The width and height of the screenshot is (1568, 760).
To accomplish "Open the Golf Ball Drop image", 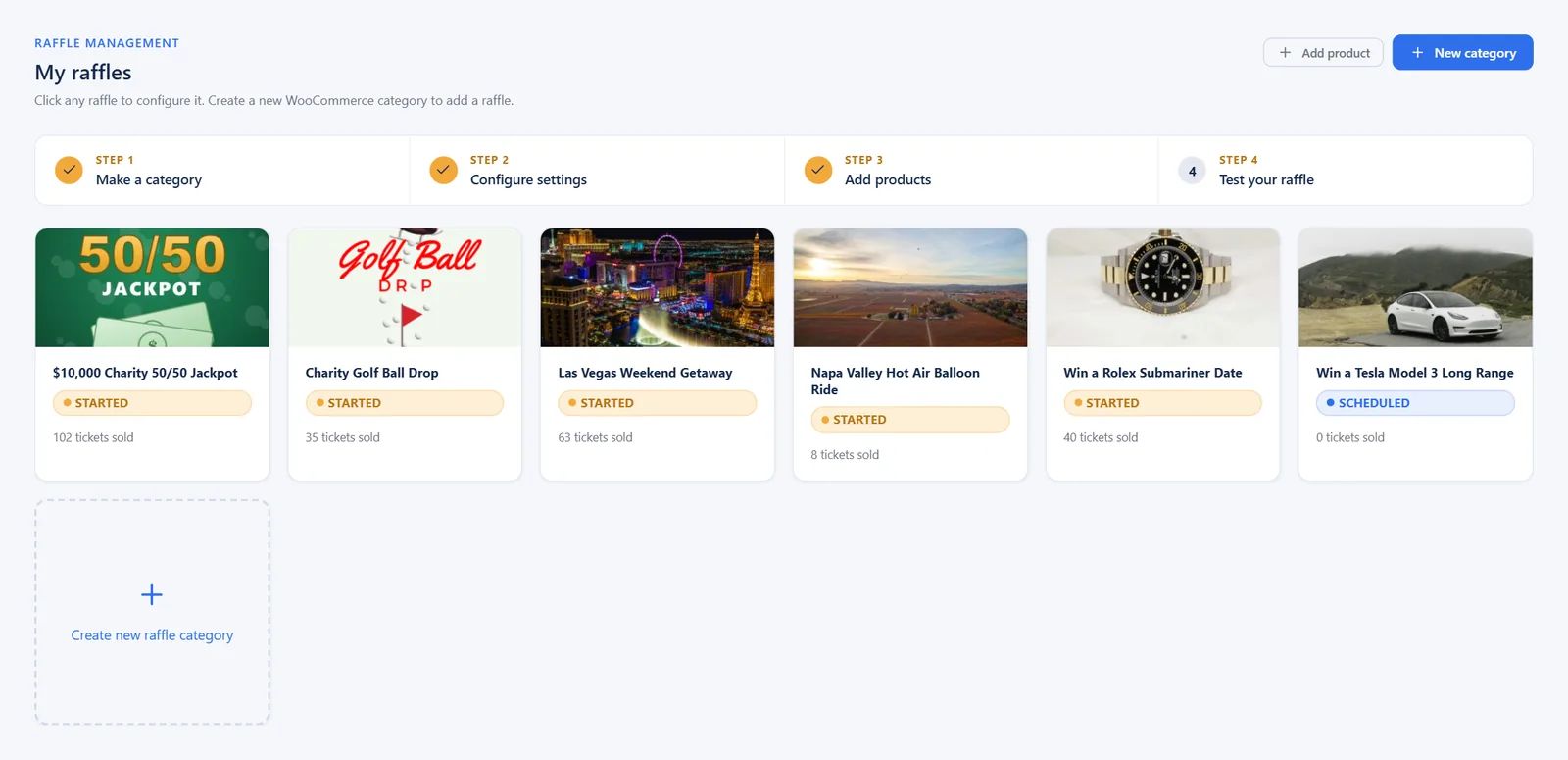I will (405, 287).
